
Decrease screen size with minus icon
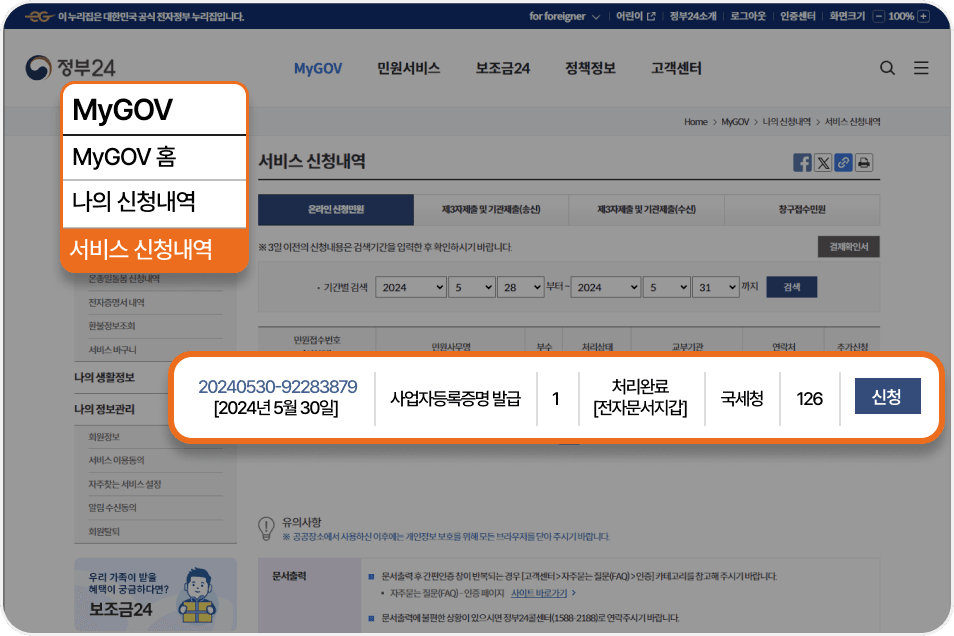879,17
